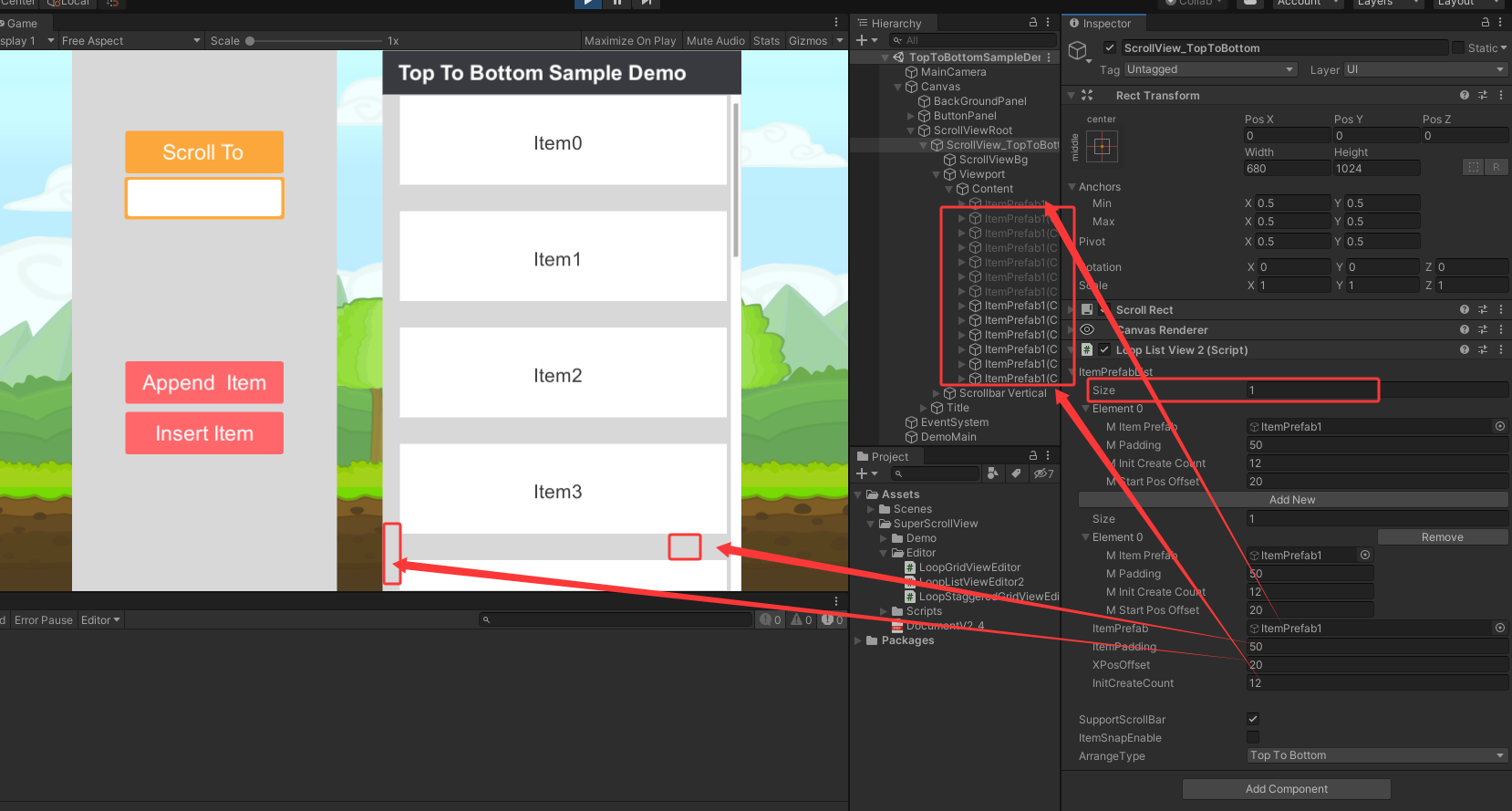
Task: Open Canvas Renderer preset settings icon
Action: (1483, 329)
